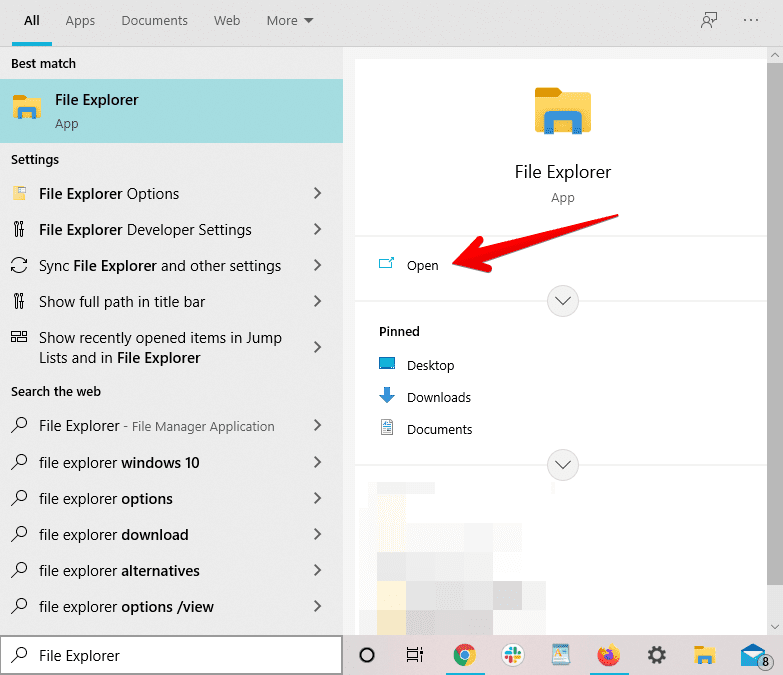
Task: Open the pinned Downloads folder
Action: pos(439,397)
